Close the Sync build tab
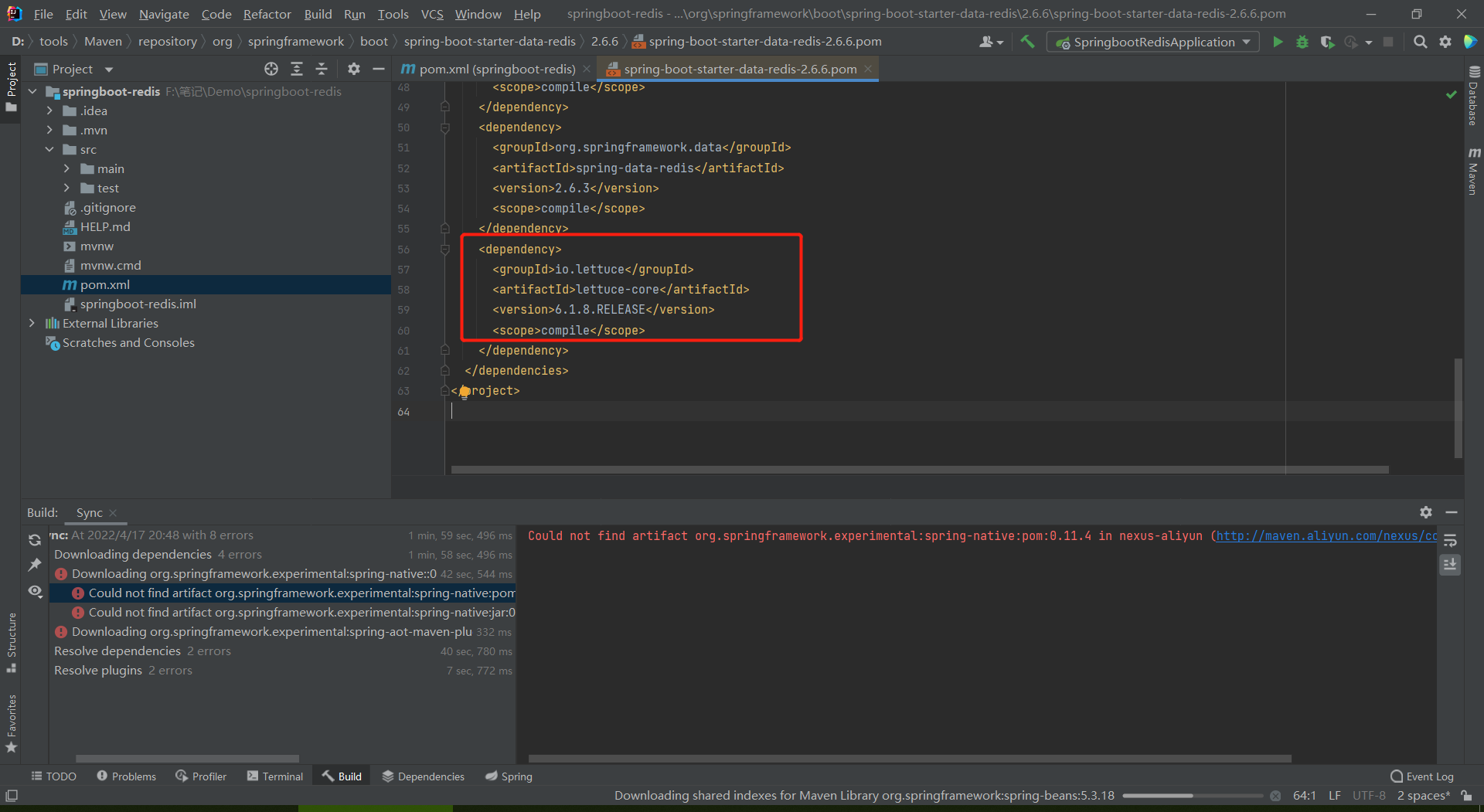Image resolution: width=1484 pixels, height=812 pixels. click(113, 512)
